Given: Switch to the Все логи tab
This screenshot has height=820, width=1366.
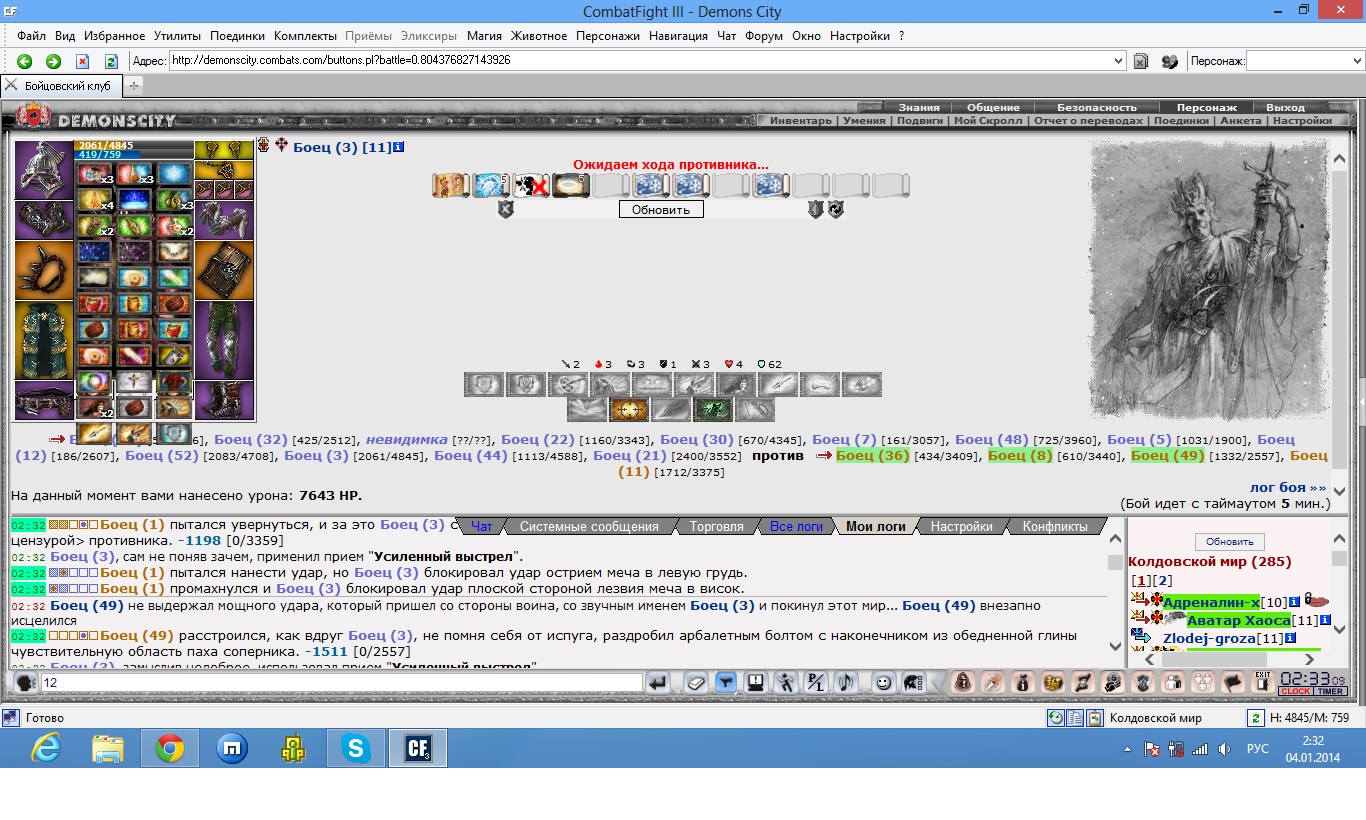Looking at the screenshot, I should 796,526.
